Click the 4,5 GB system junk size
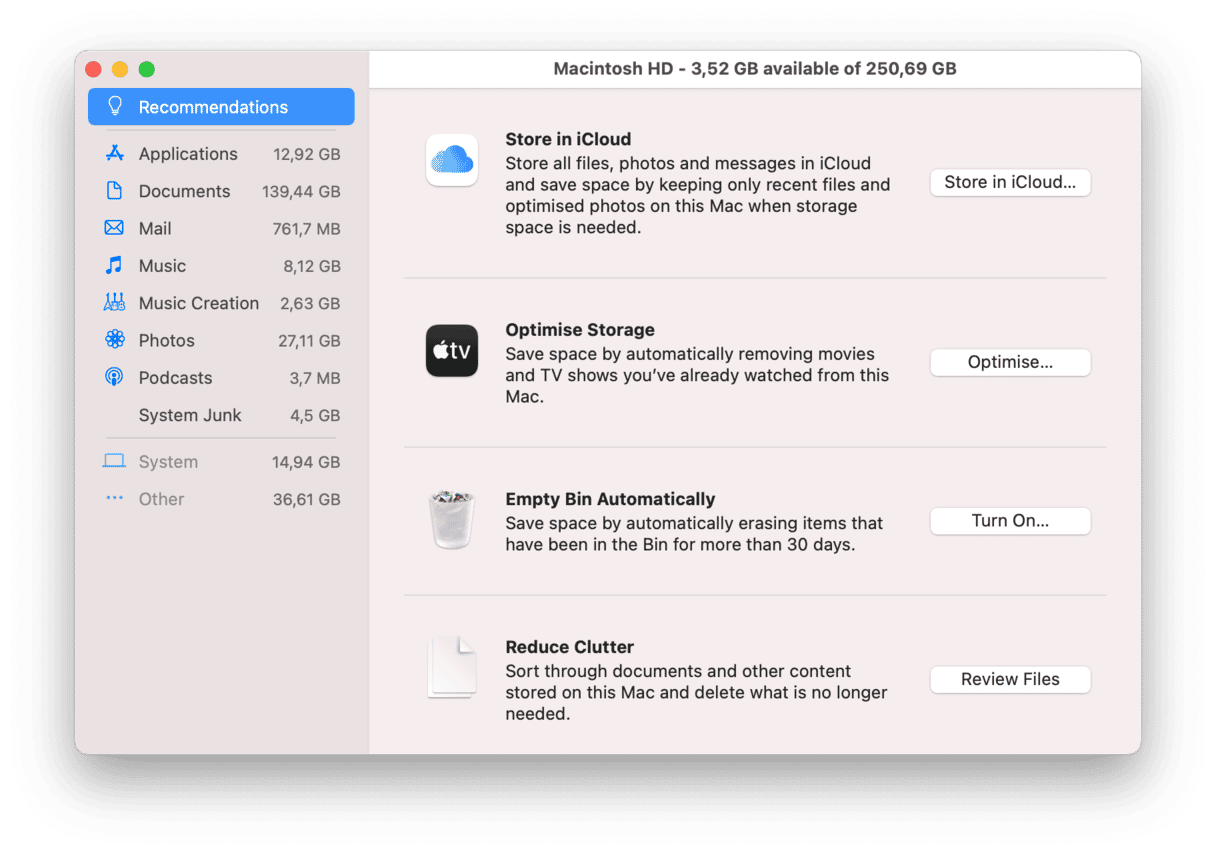 (315, 415)
